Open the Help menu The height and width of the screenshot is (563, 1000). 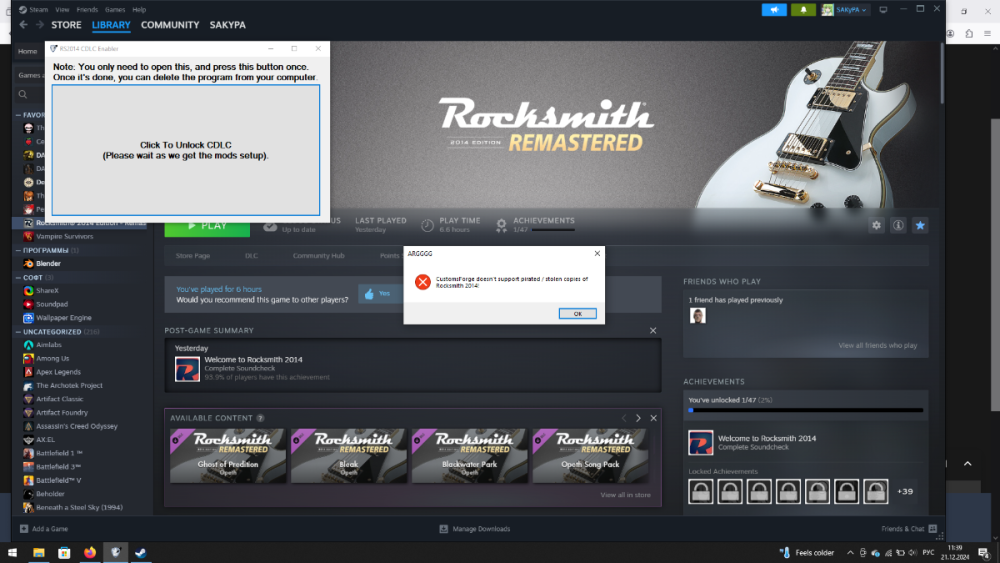139,10
